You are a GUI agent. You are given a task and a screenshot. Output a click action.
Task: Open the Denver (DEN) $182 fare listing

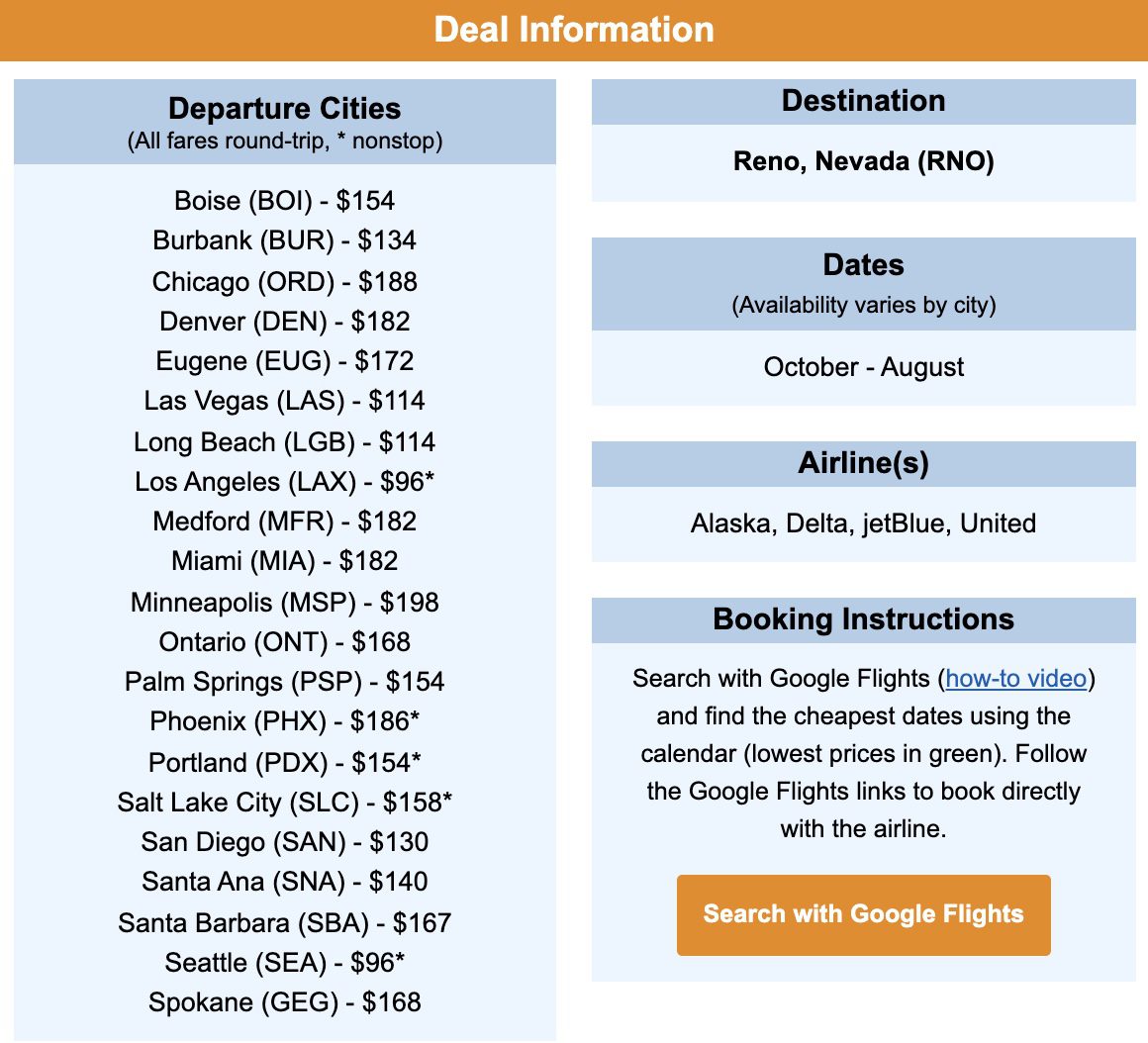point(284,321)
